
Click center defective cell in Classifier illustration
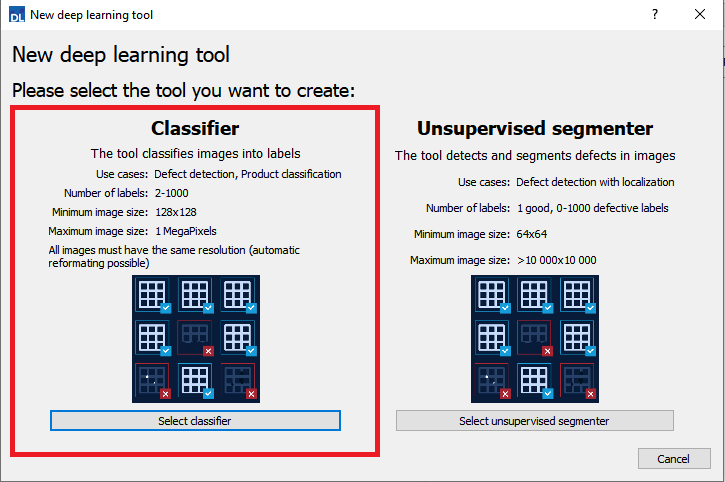click(x=195, y=338)
